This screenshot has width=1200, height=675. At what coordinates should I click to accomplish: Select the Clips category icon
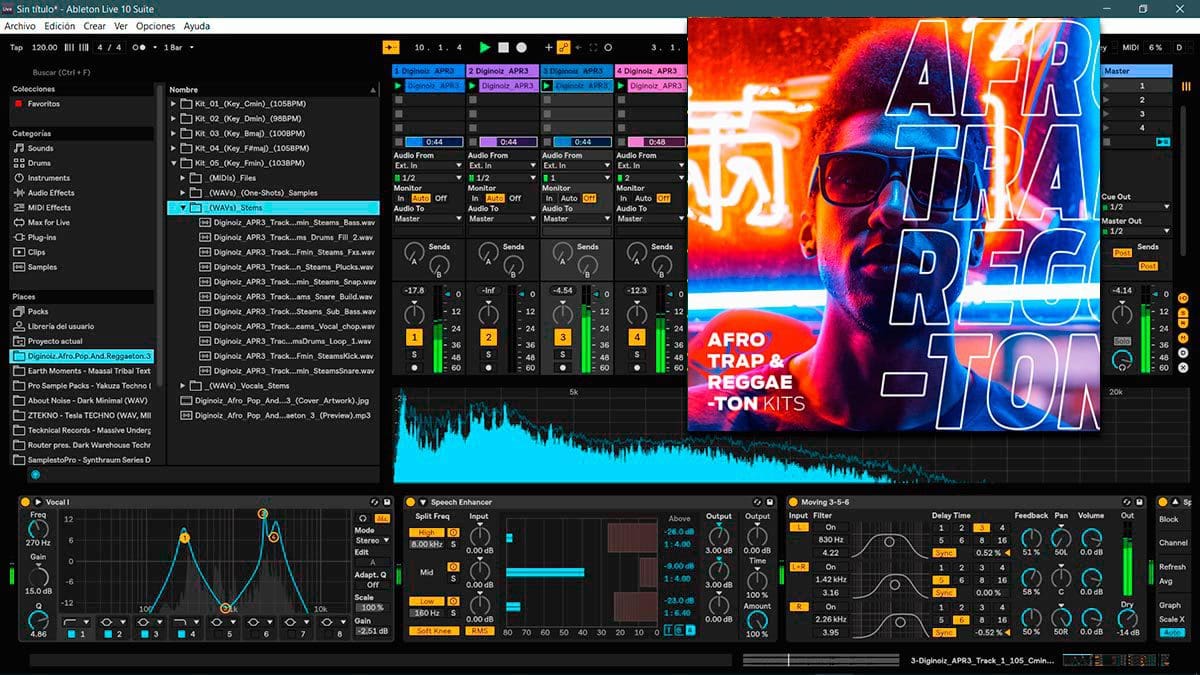pyautogui.click(x=18, y=252)
